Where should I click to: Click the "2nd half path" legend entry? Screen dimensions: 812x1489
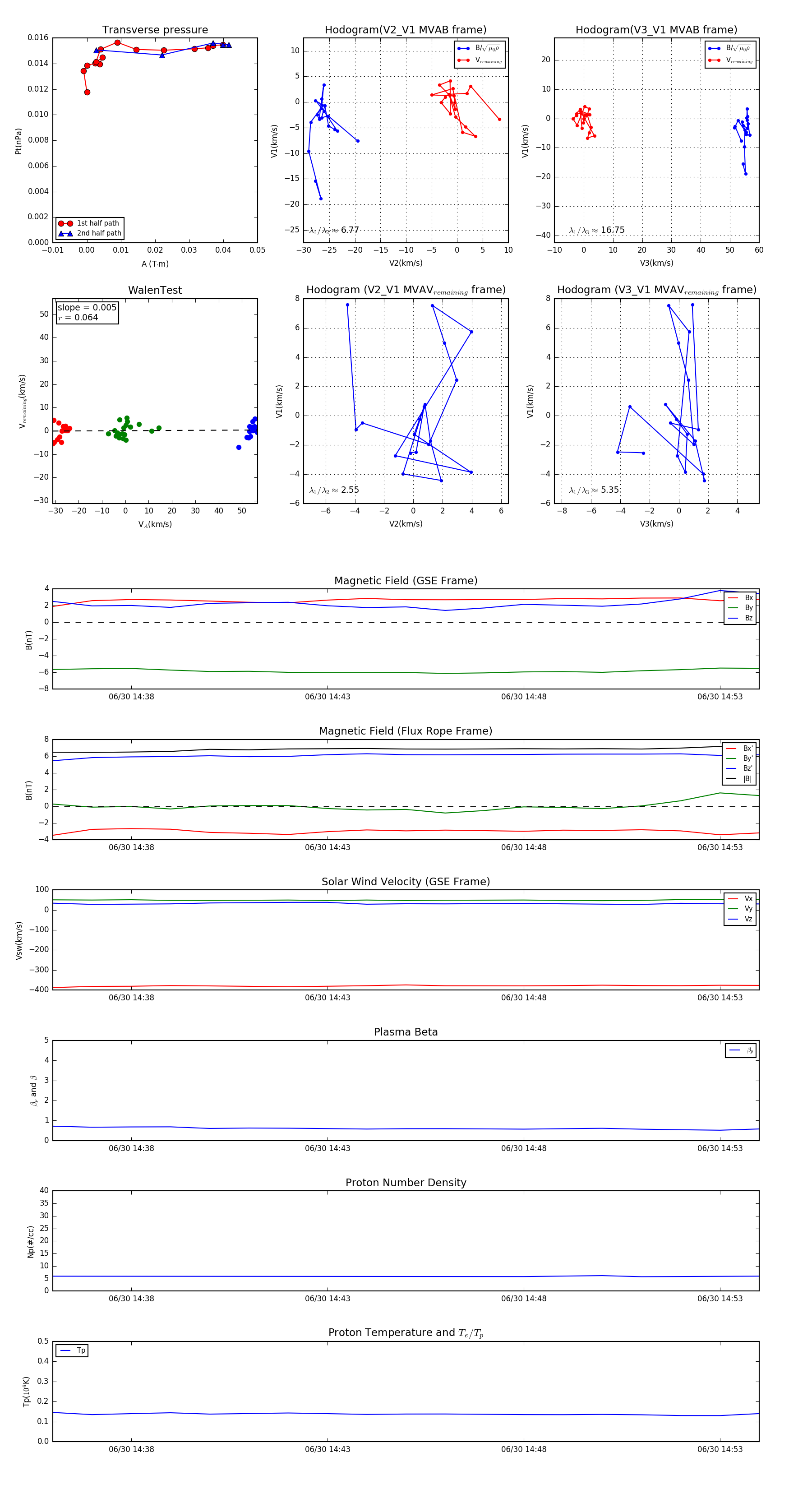pos(90,234)
